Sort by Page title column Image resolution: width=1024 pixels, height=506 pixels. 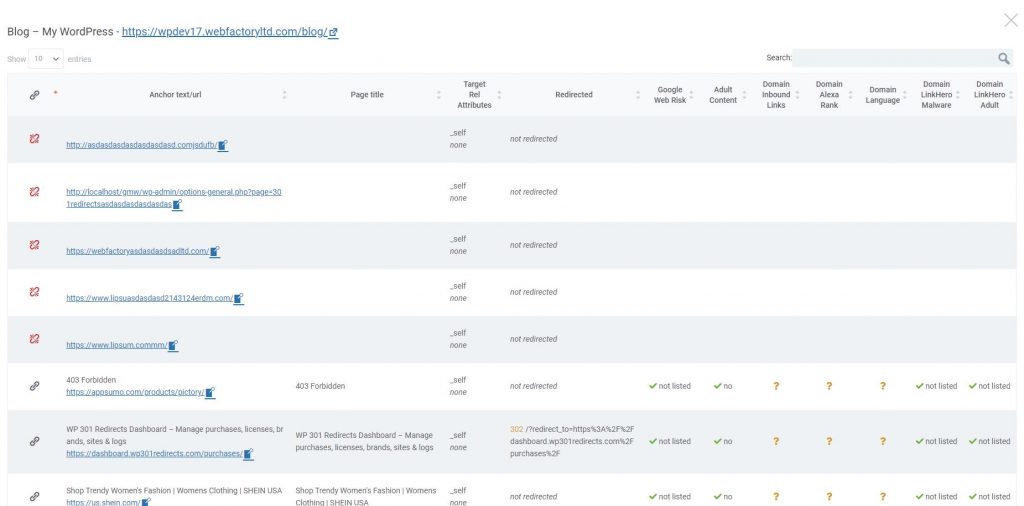(367, 95)
